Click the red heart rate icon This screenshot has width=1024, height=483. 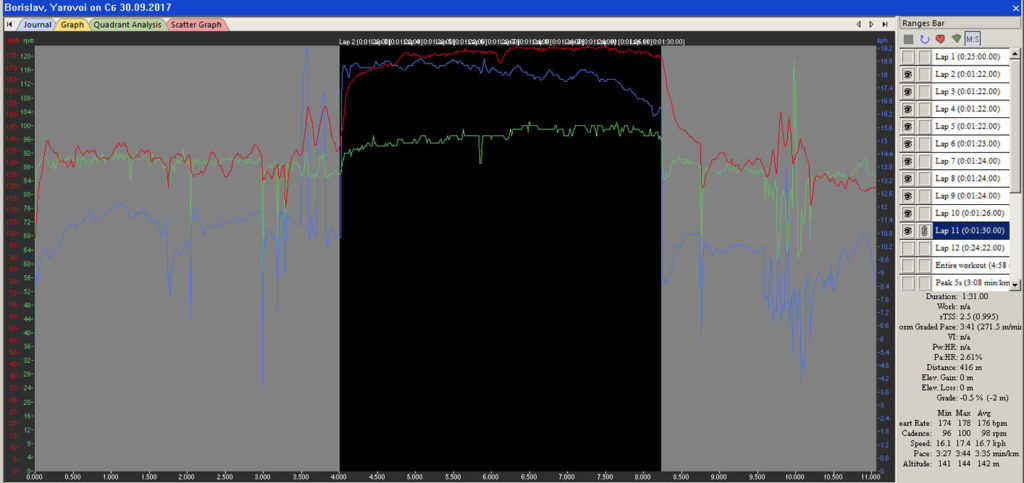[x=940, y=39]
